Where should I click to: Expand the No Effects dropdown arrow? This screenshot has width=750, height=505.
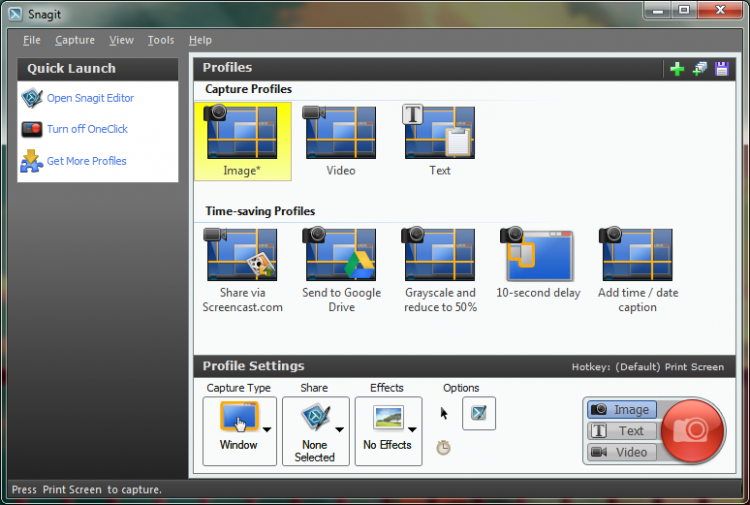[x=412, y=429]
